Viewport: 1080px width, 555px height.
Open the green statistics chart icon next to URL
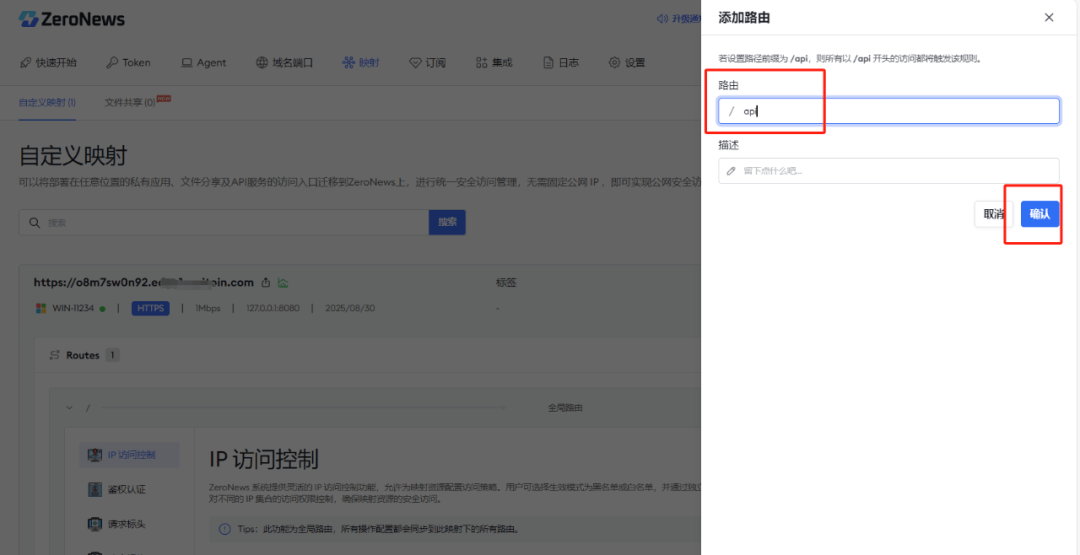click(283, 283)
